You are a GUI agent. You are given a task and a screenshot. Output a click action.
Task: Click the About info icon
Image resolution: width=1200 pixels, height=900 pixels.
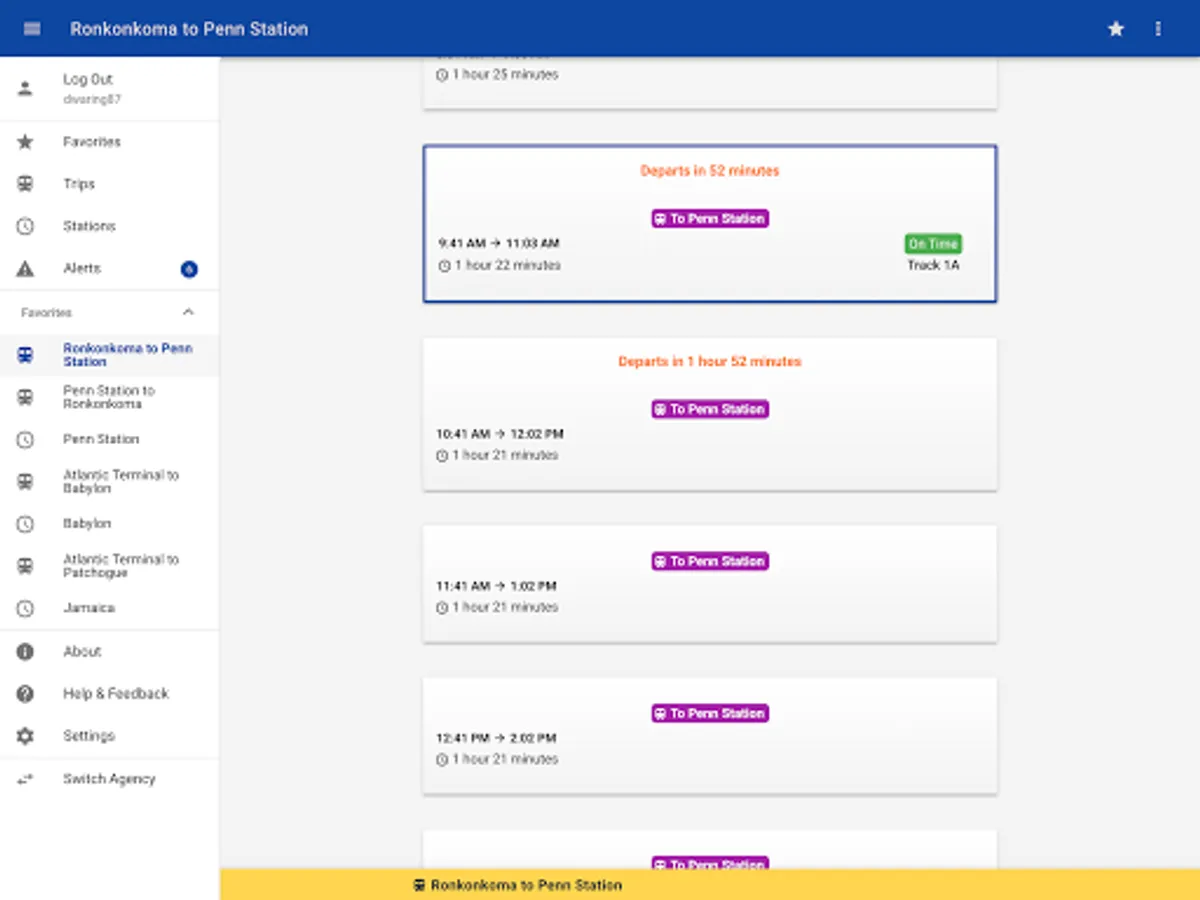[25, 651]
